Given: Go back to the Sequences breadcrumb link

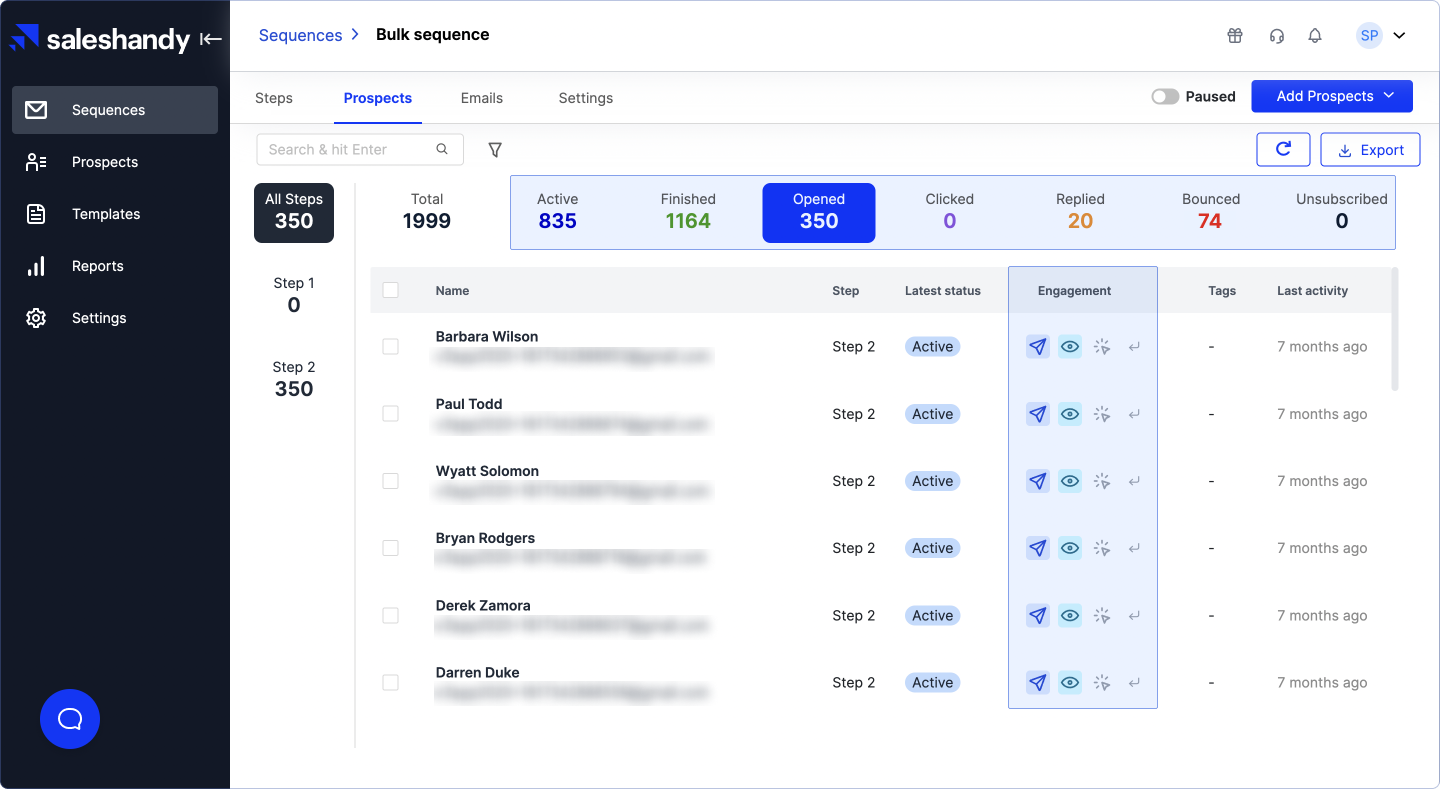Looking at the screenshot, I should [301, 35].
